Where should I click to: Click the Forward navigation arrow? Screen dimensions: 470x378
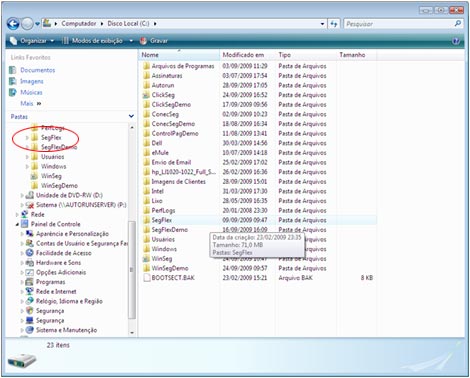coord(27,24)
